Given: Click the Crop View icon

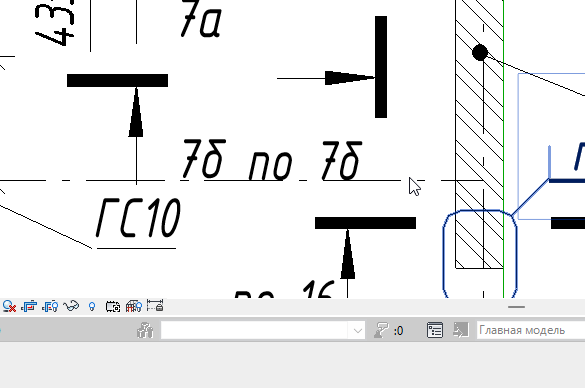Looking at the screenshot, I should [x=29, y=307].
